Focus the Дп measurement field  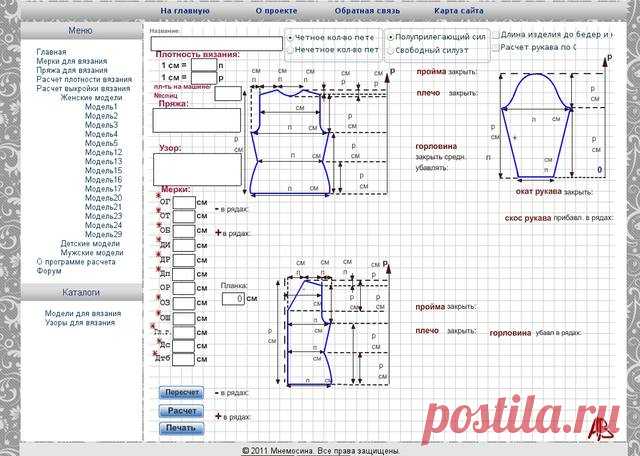(x=184, y=274)
